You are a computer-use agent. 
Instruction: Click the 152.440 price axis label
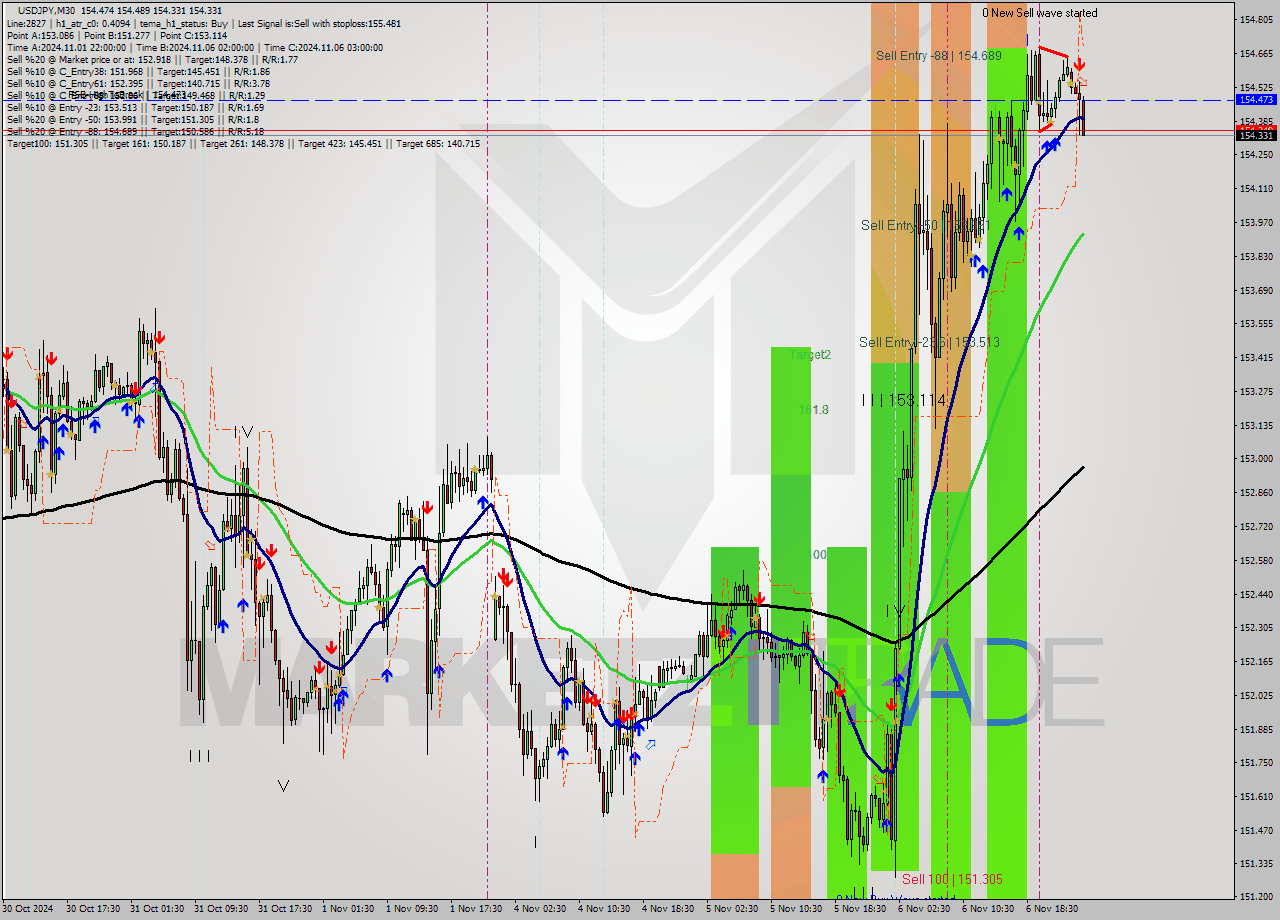(x=1256, y=594)
